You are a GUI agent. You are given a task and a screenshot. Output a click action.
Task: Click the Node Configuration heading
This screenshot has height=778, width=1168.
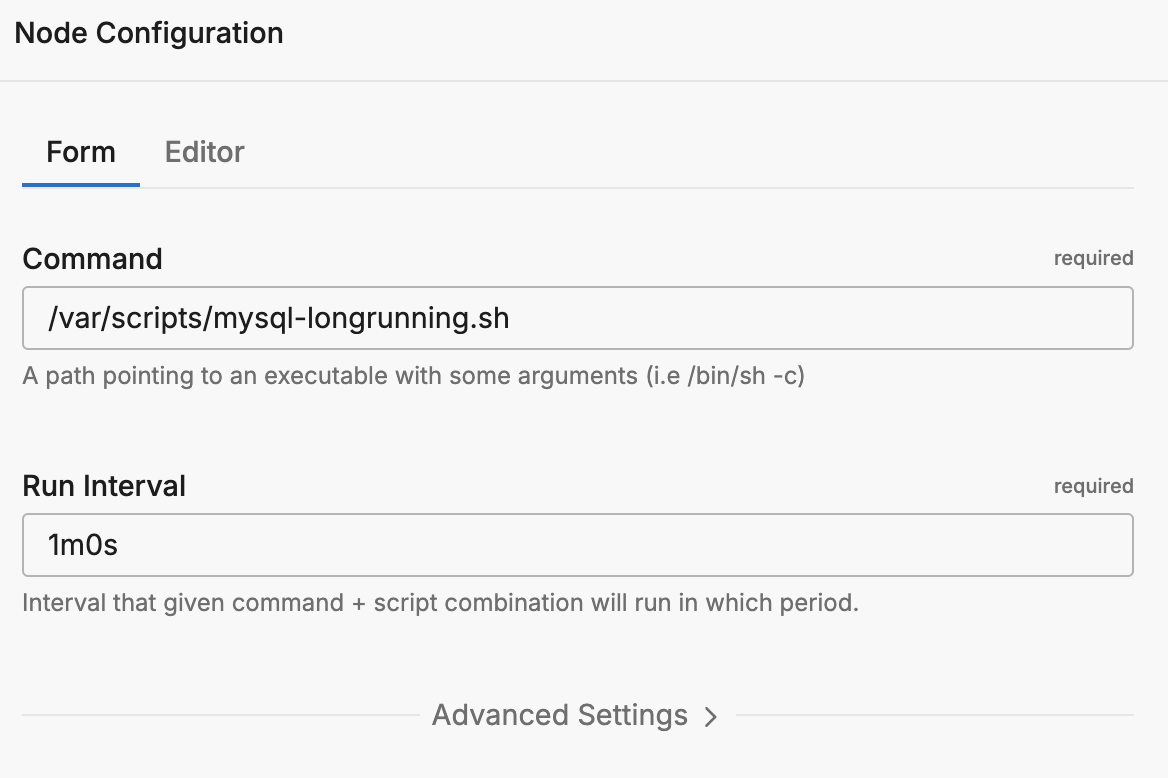(149, 33)
